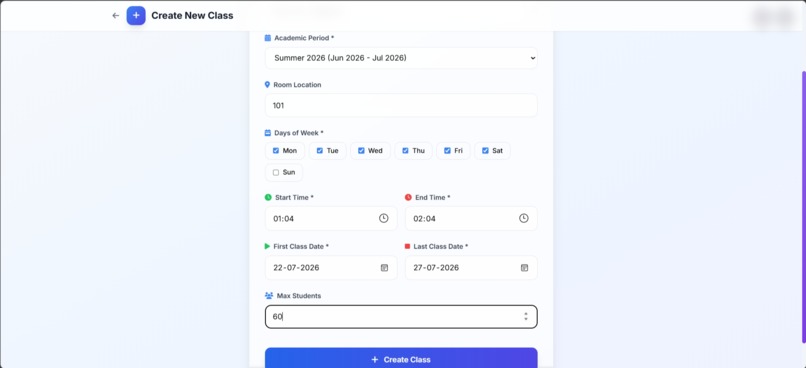This screenshot has width=806, height=368.
Task: Toggle the Thu checkbox
Action: pos(405,151)
